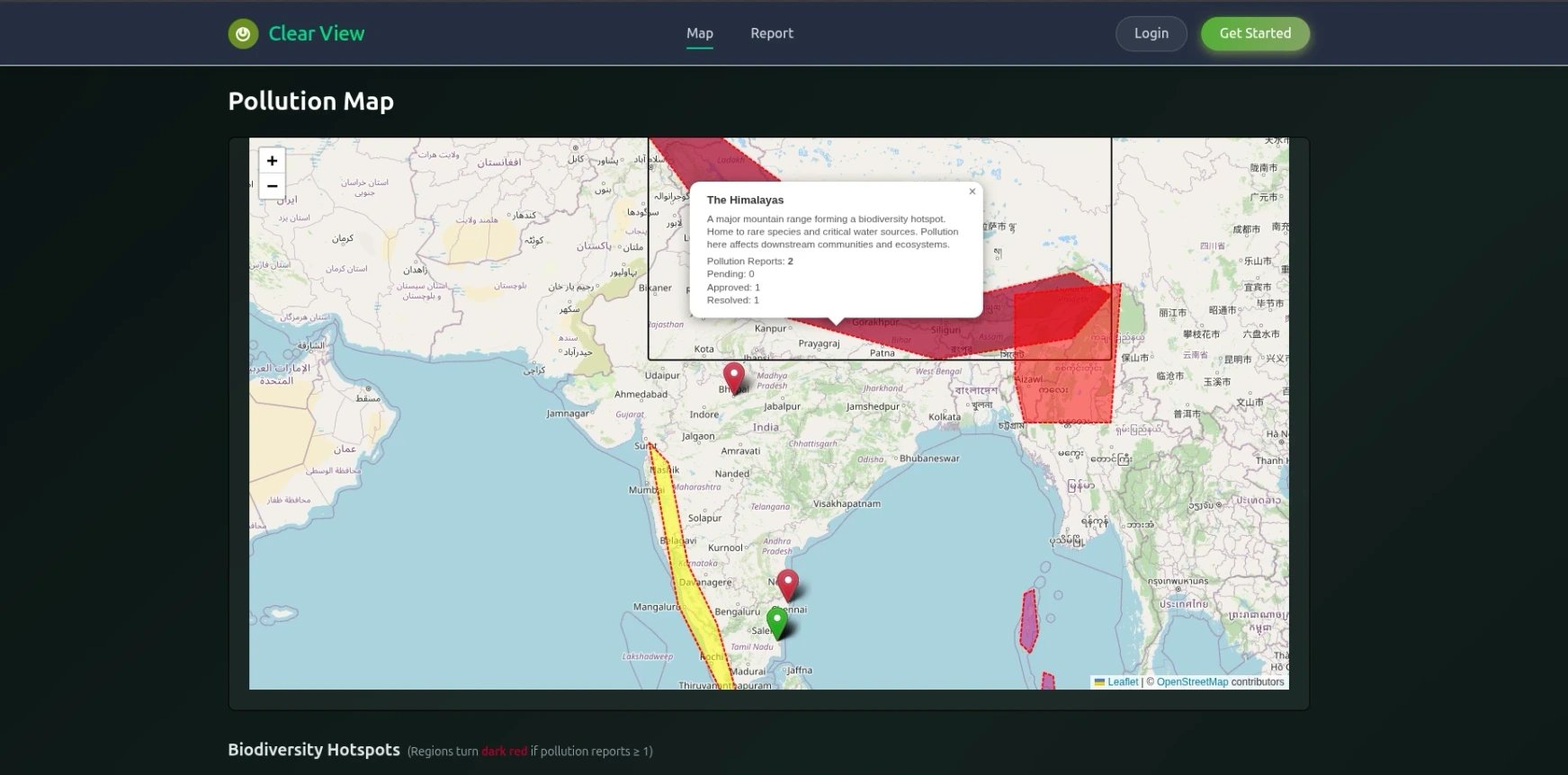Close the Himalayas popup

pos(972,192)
